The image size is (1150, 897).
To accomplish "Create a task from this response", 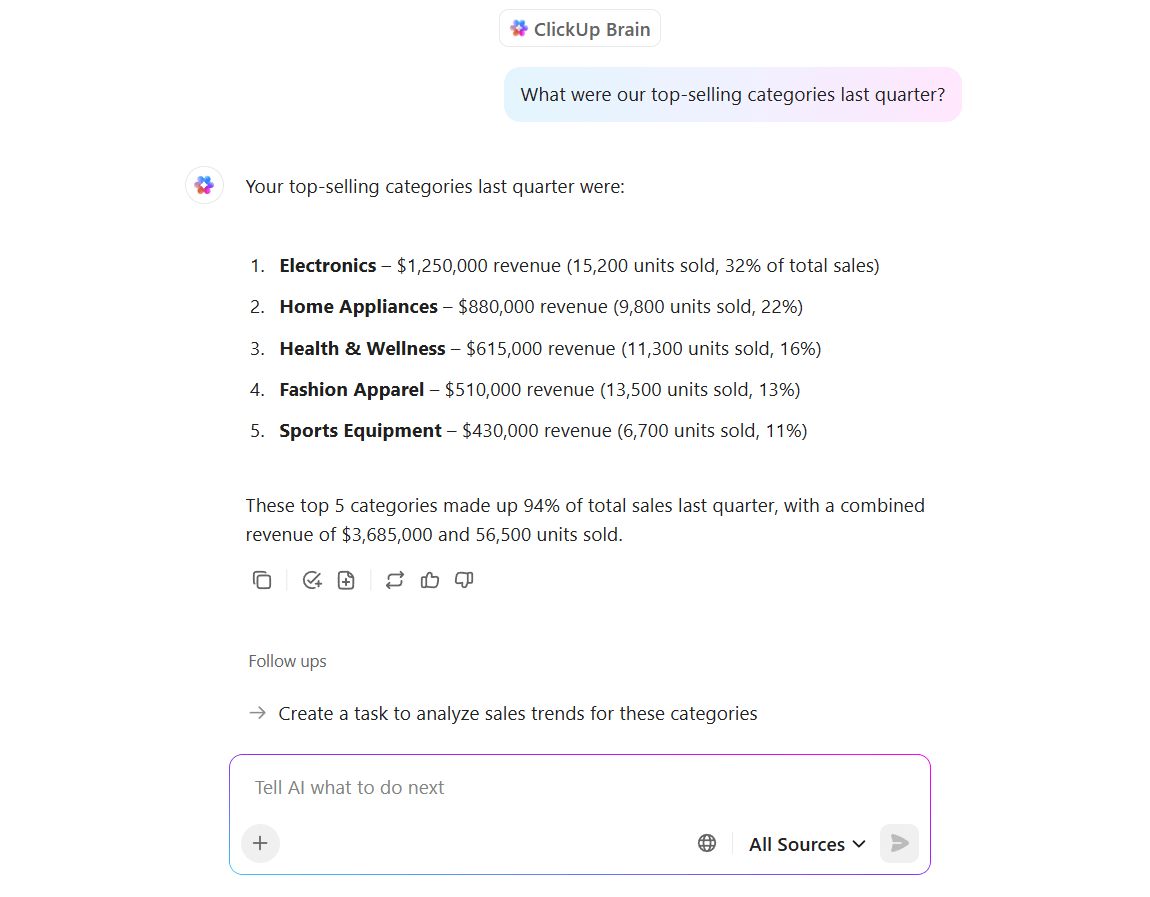I will point(312,580).
